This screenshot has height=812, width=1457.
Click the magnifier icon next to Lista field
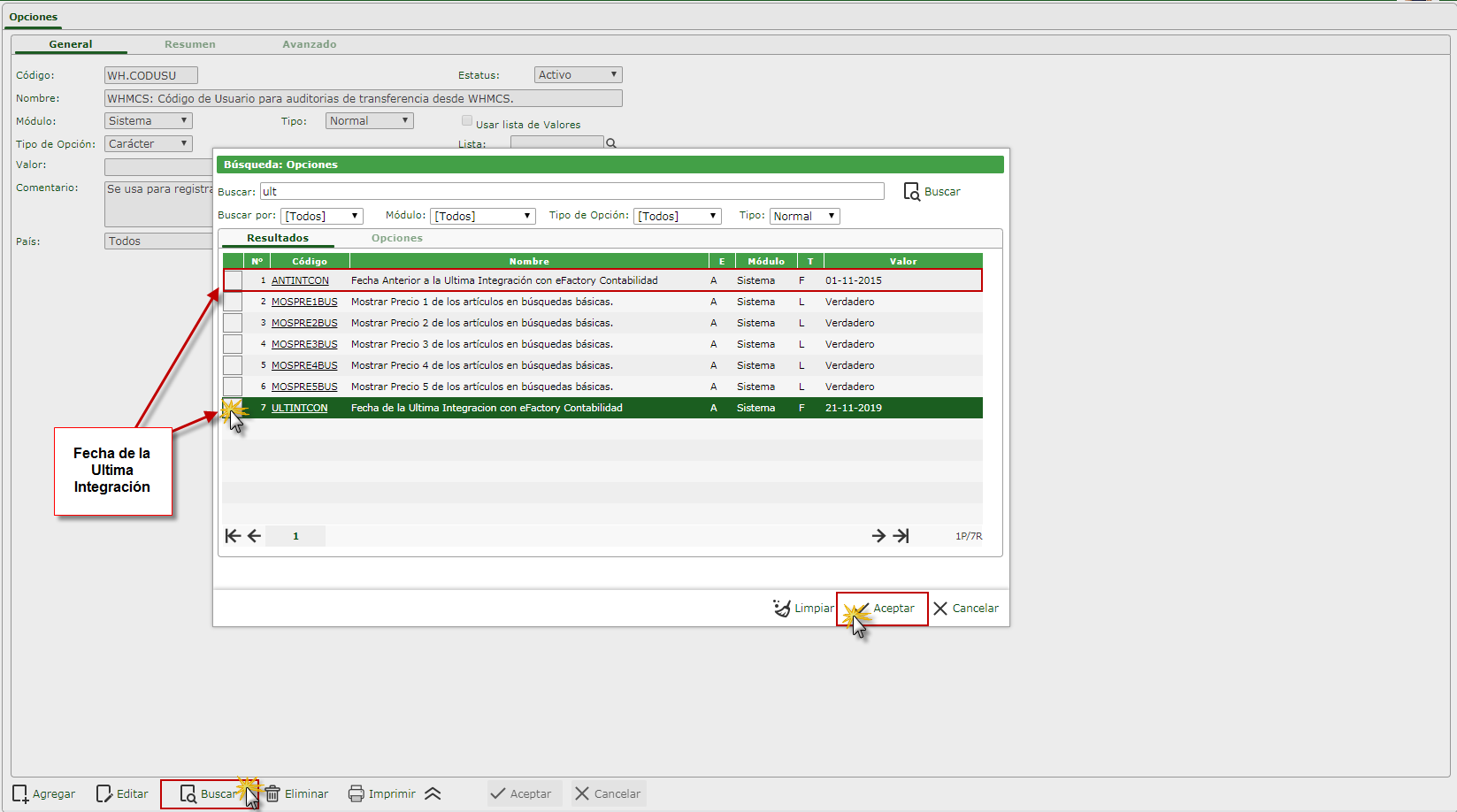(x=610, y=143)
